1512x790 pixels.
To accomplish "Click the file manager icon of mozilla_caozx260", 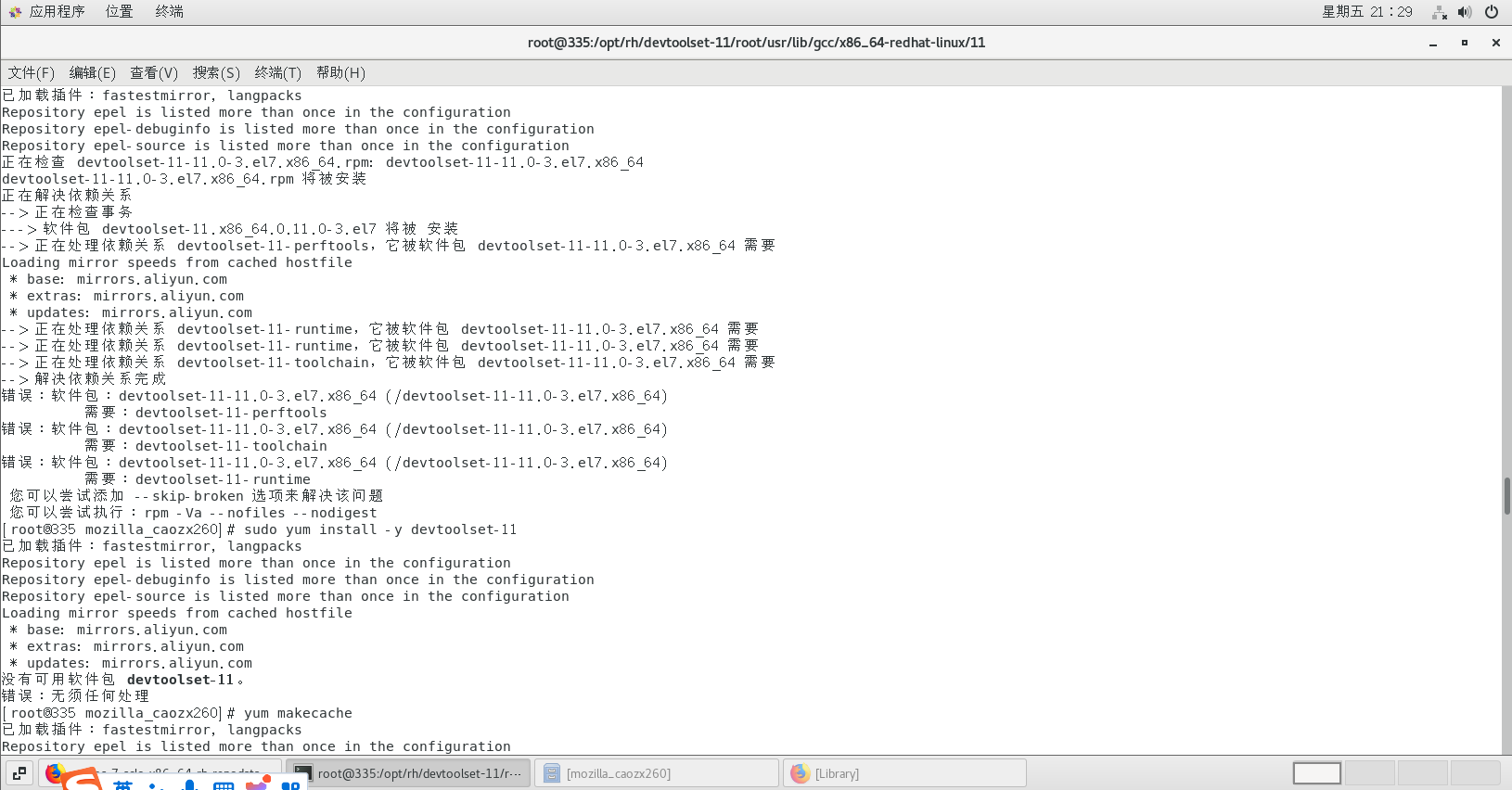I will coord(552,773).
